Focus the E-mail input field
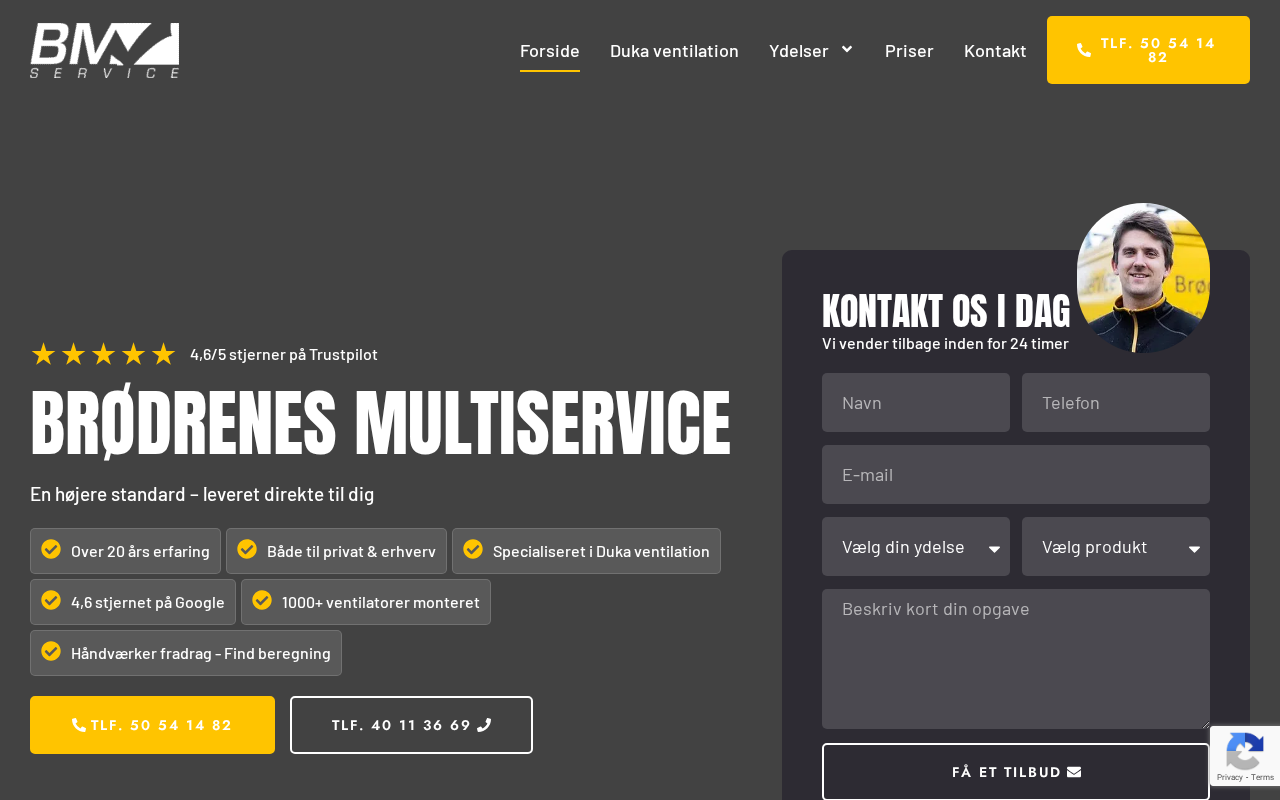Viewport: 1280px width, 800px height. click(1016, 475)
